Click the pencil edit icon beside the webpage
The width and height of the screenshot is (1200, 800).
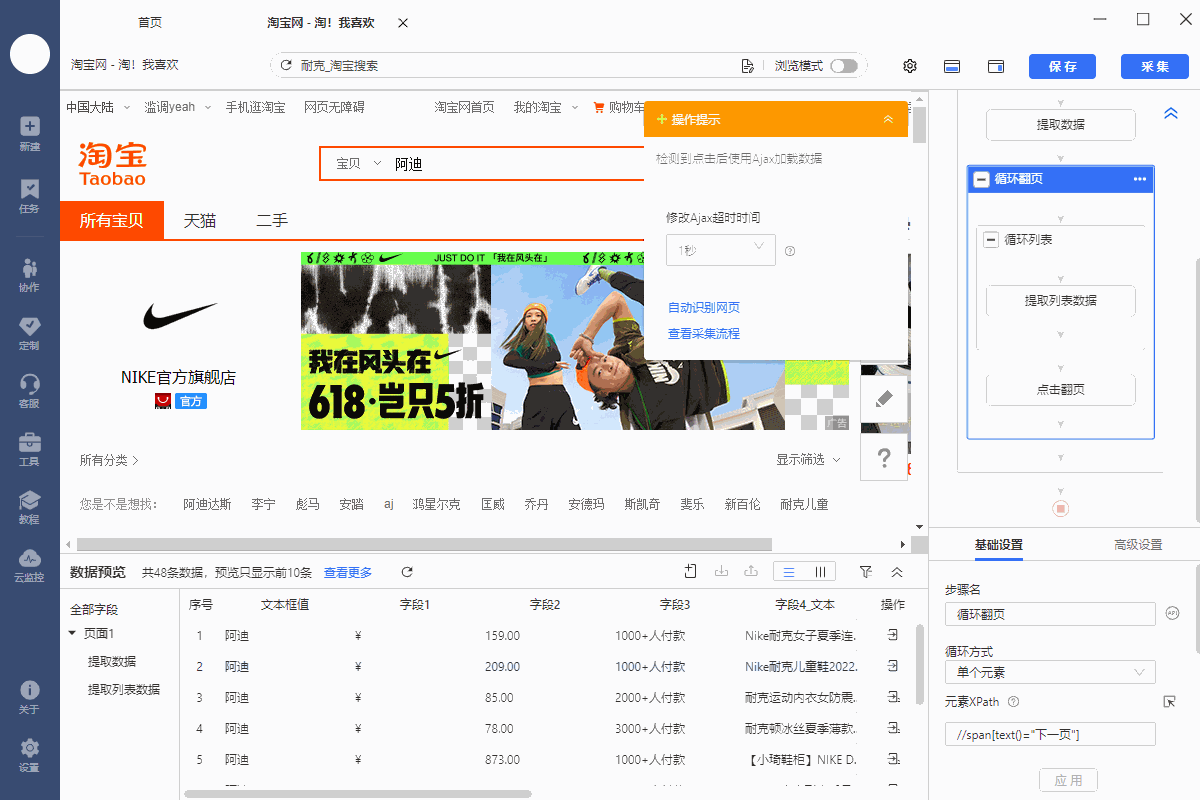click(883, 399)
